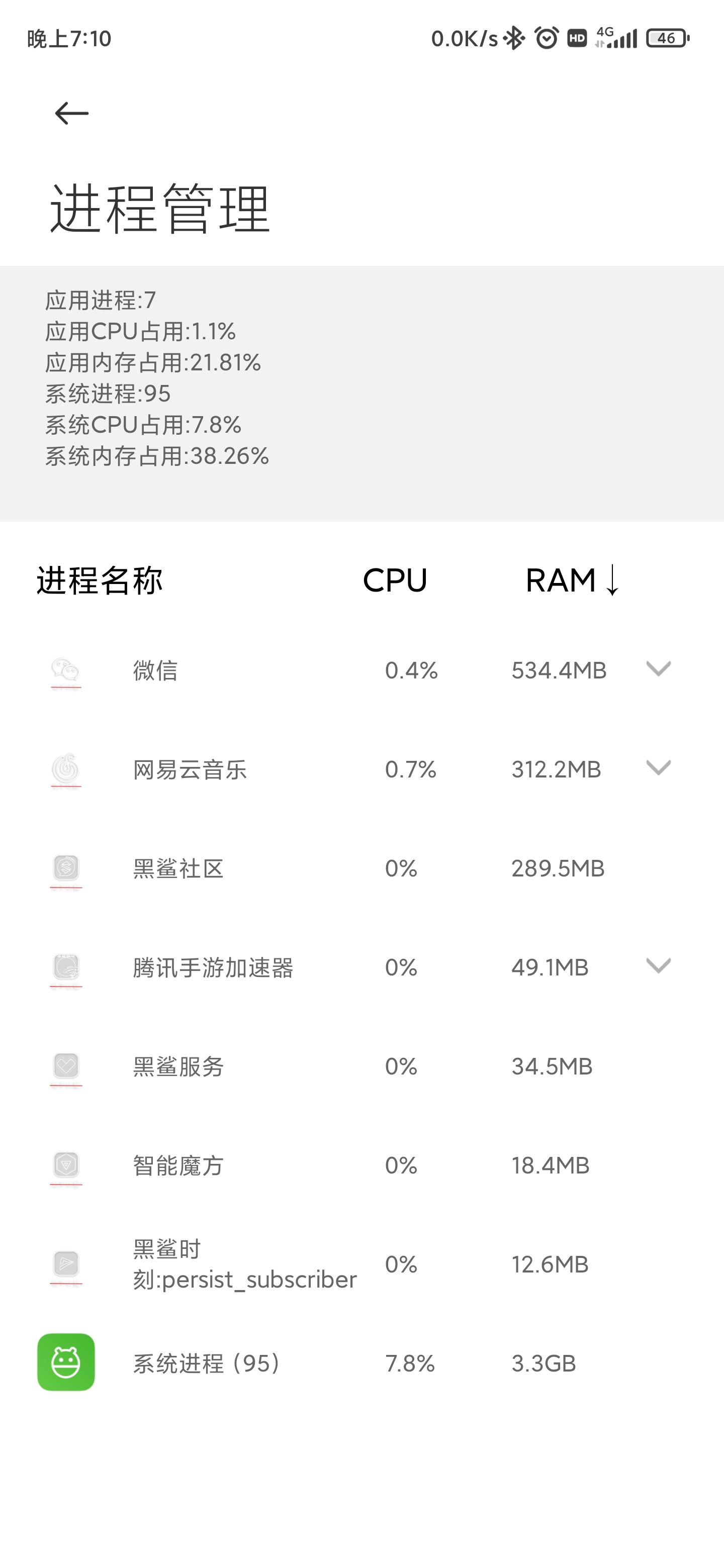Tap the 智能魔方 app icon
Screen dimensions: 724x1568
click(x=66, y=1165)
